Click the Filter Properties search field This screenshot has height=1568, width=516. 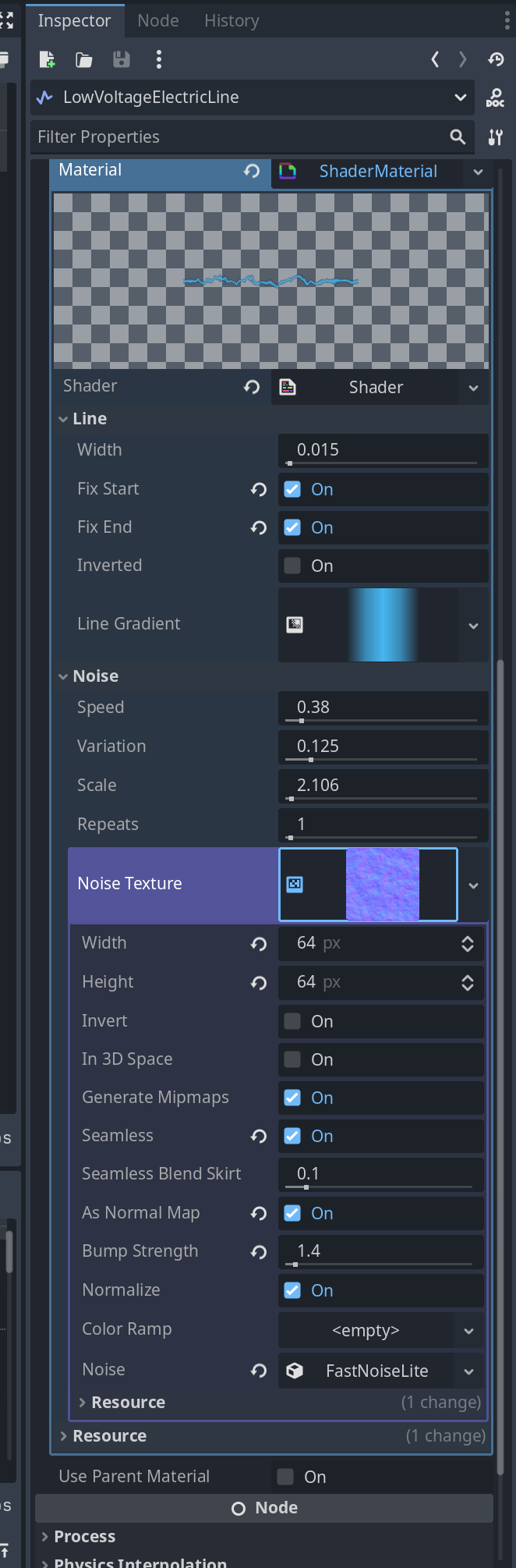[x=238, y=137]
